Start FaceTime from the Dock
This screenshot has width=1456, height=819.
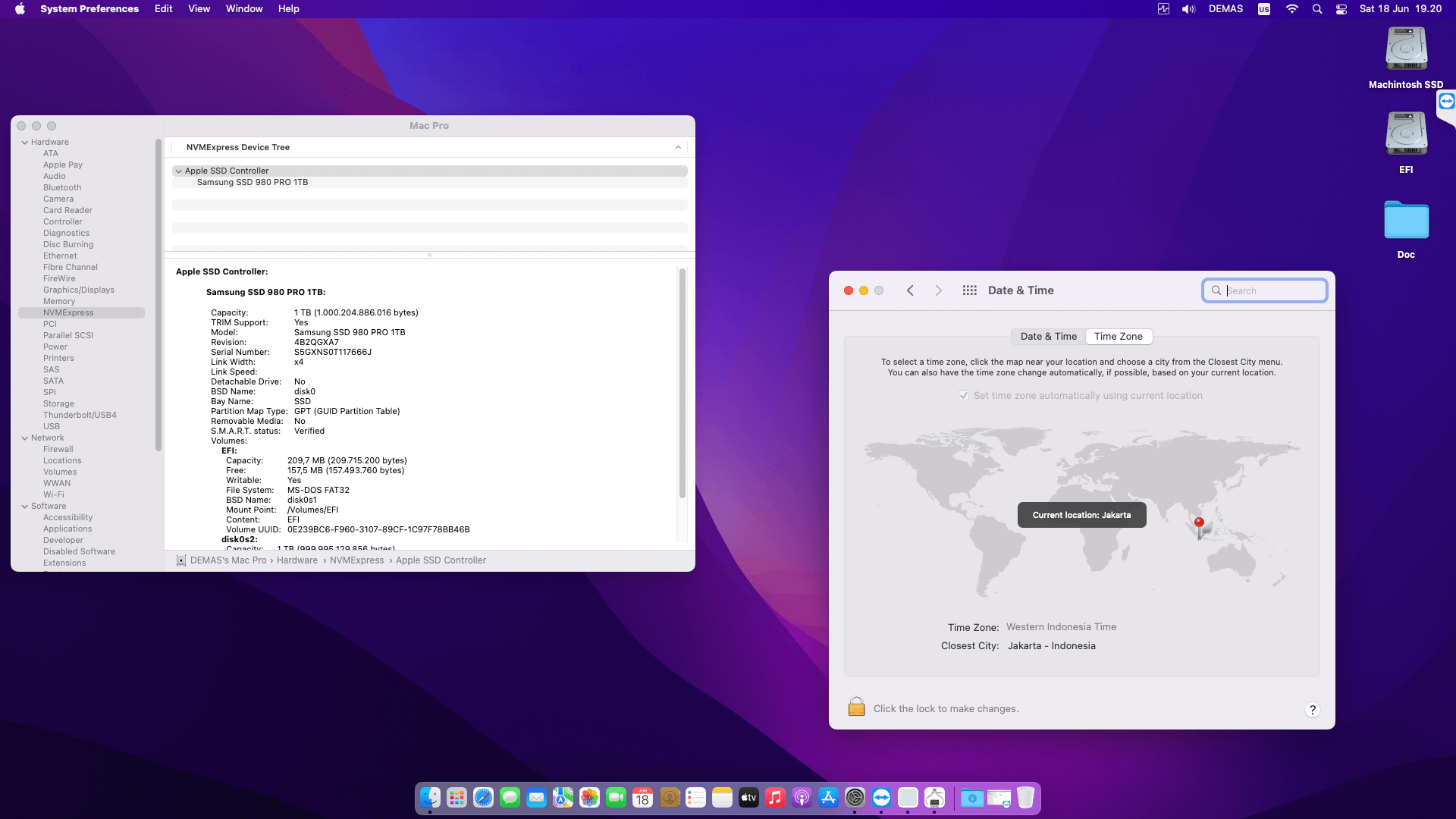coord(616,798)
